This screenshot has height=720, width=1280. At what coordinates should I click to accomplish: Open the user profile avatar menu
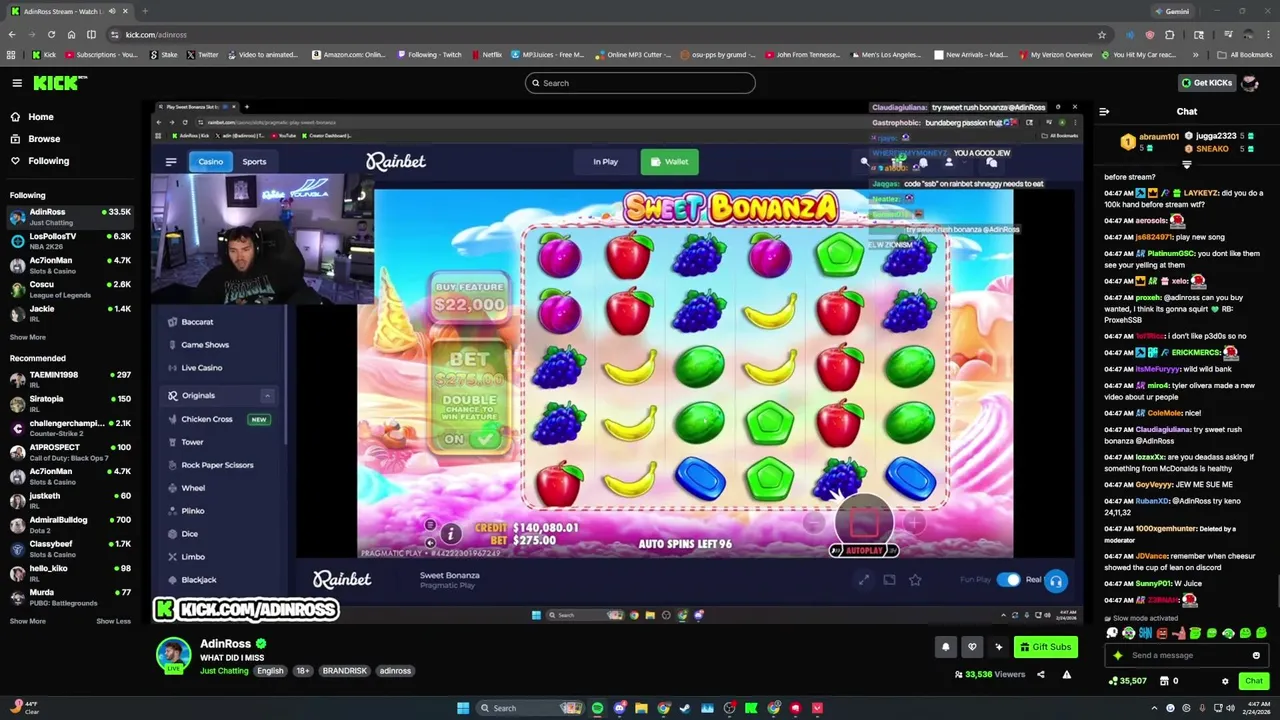point(1250,83)
